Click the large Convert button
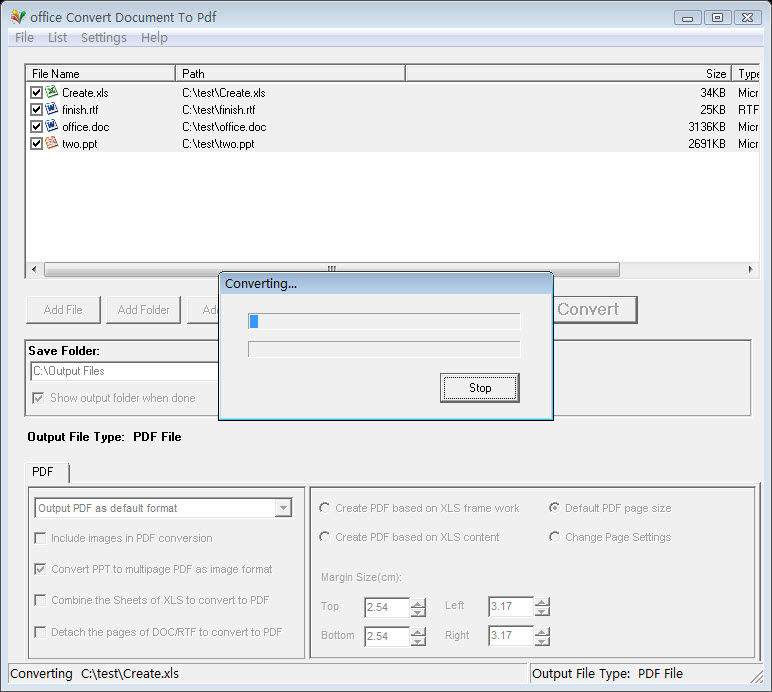The height and width of the screenshot is (692, 772). click(594, 309)
